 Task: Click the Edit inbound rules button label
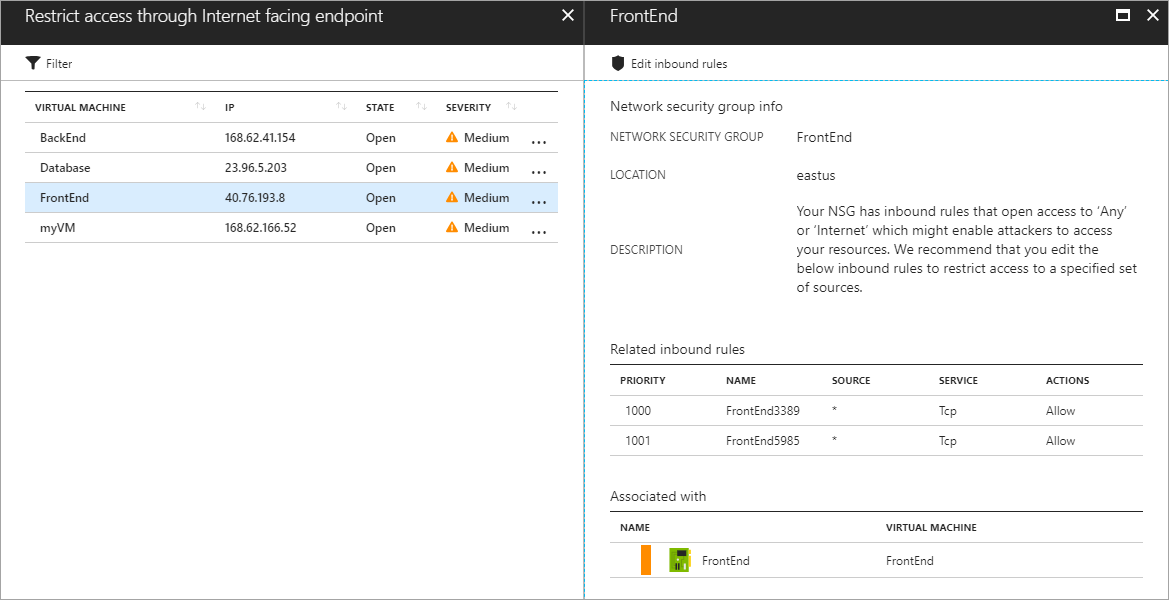679,64
